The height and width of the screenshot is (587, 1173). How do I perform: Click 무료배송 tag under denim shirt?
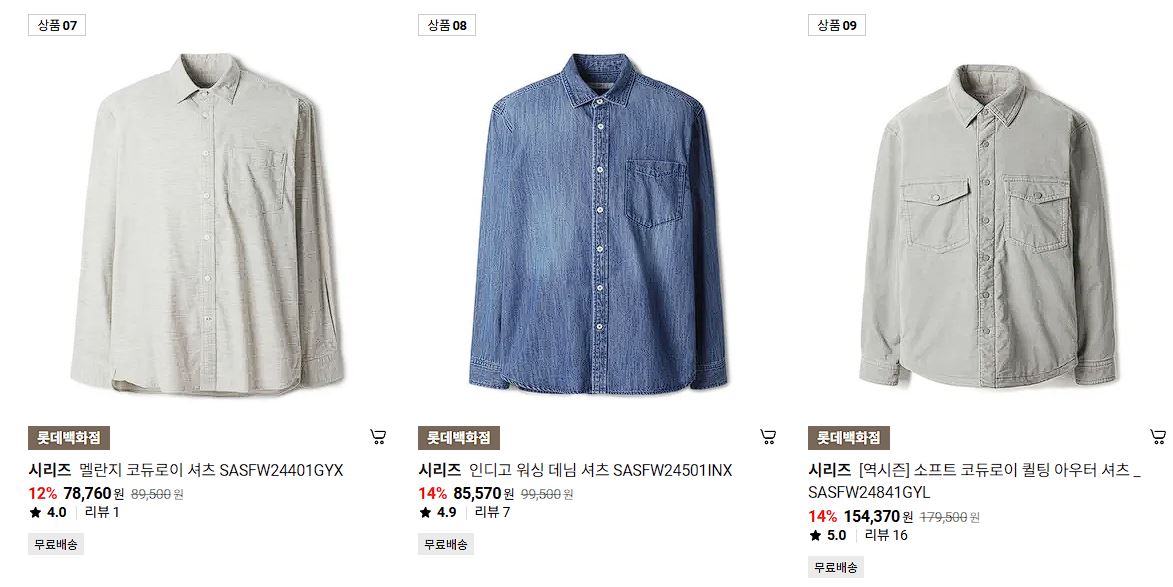pyautogui.click(x=446, y=544)
